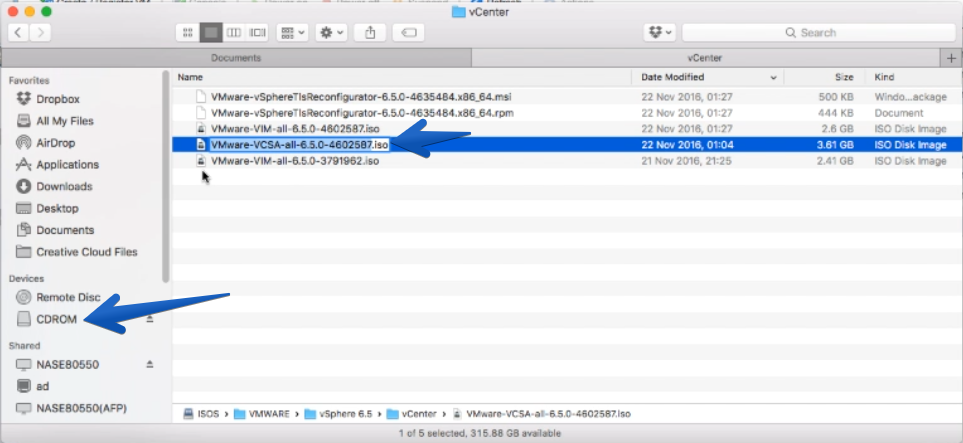The image size is (963, 443).
Task: Click vCenter folder in path bar
Action: (x=411, y=414)
